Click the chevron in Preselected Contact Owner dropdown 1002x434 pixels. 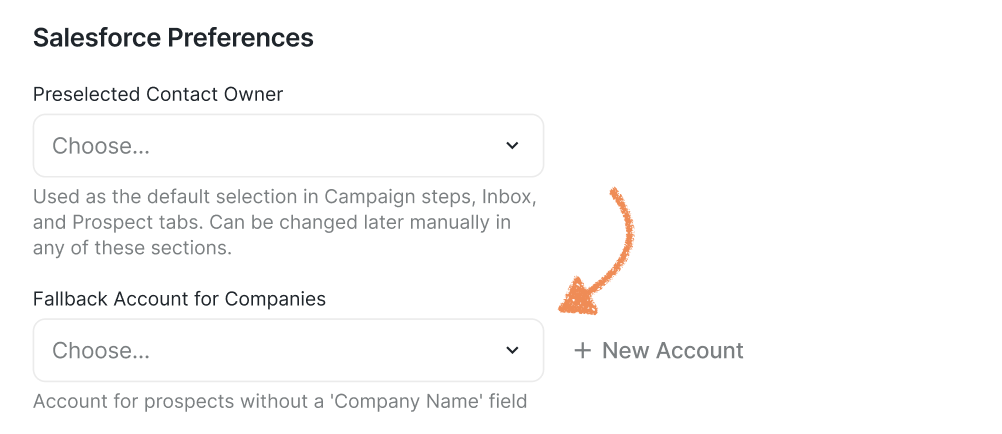[x=512, y=146]
